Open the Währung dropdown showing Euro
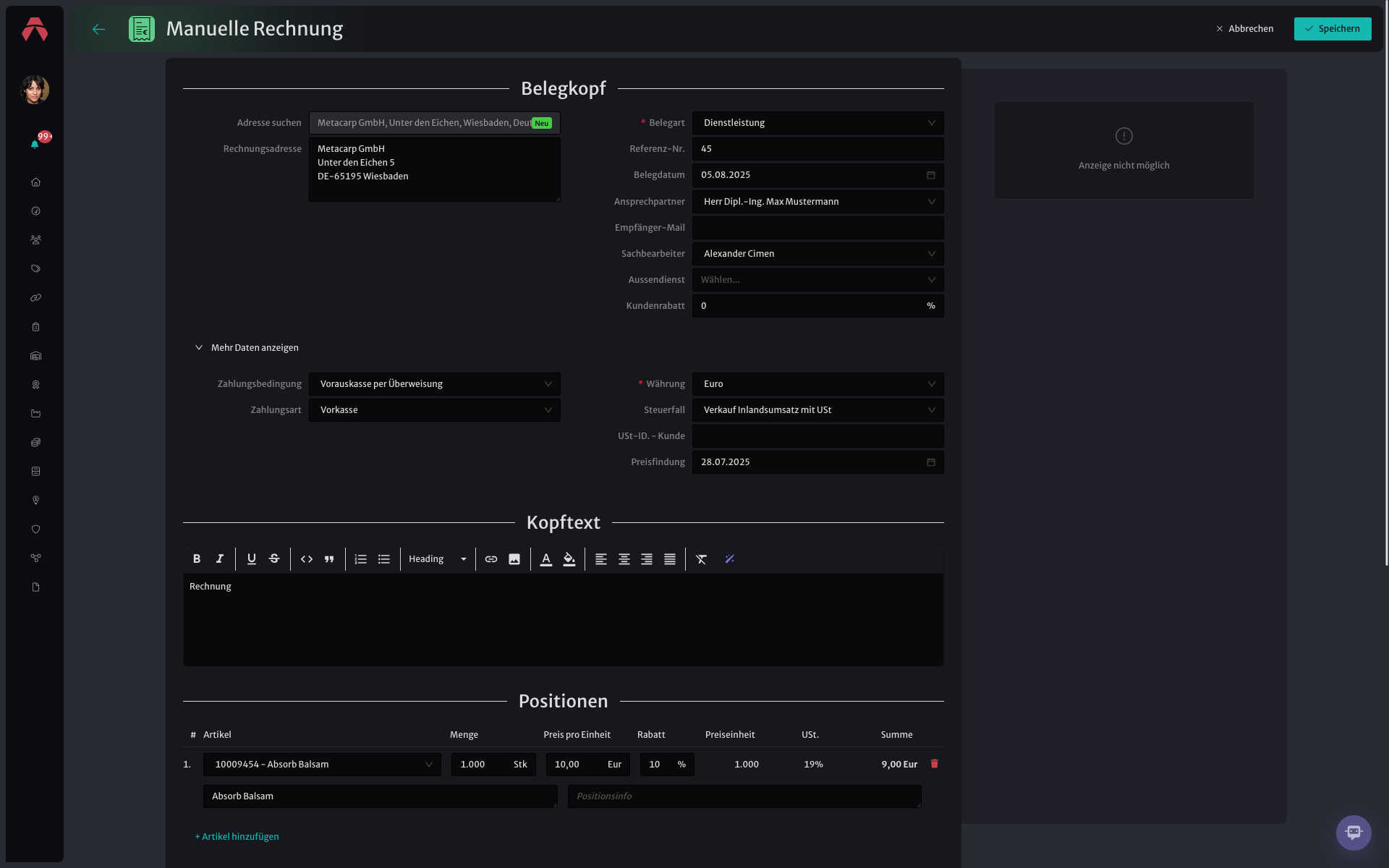This screenshot has height=868, width=1389. tap(817, 384)
